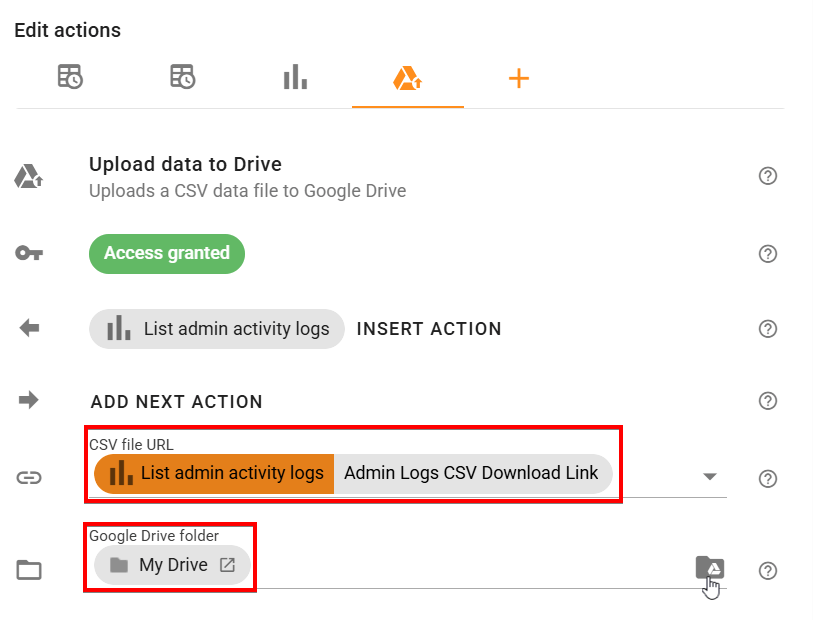Click the bar chart report action icon
Viewport: 813px width, 620px height.
(295, 76)
